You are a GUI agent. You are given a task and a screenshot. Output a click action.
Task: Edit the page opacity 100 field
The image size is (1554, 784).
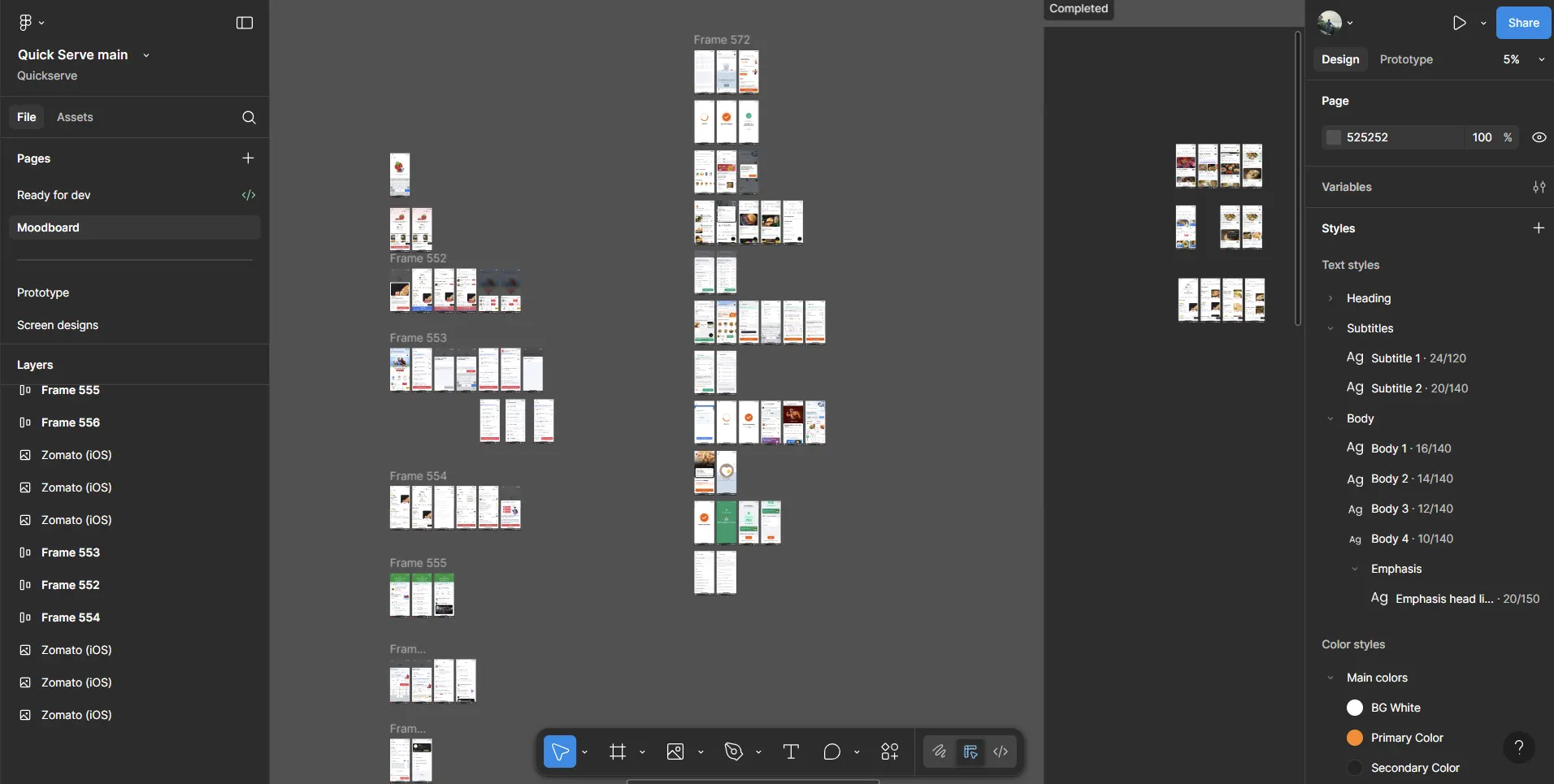coord(1482,137)
